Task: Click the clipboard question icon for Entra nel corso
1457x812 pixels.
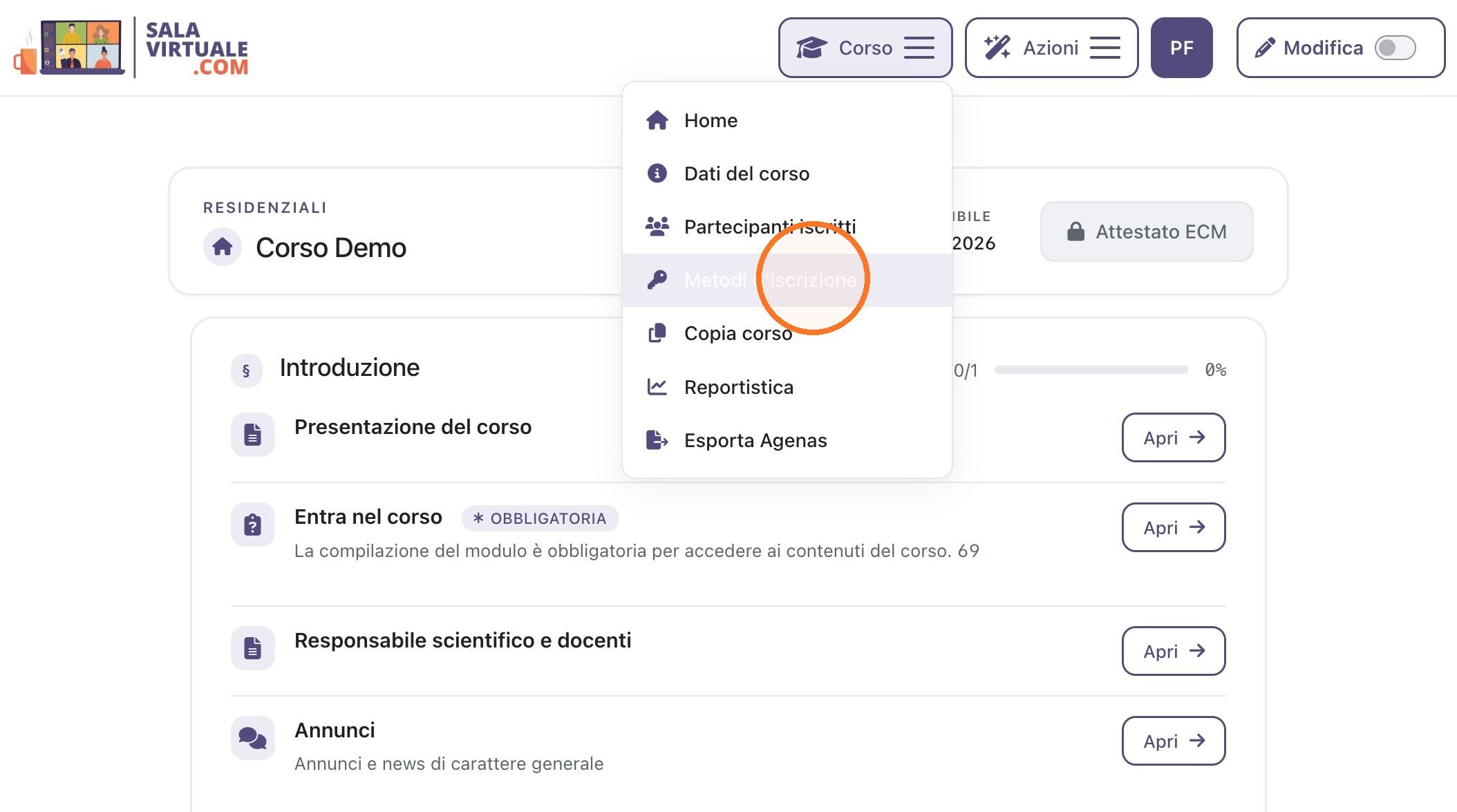Action: point(253,525)
